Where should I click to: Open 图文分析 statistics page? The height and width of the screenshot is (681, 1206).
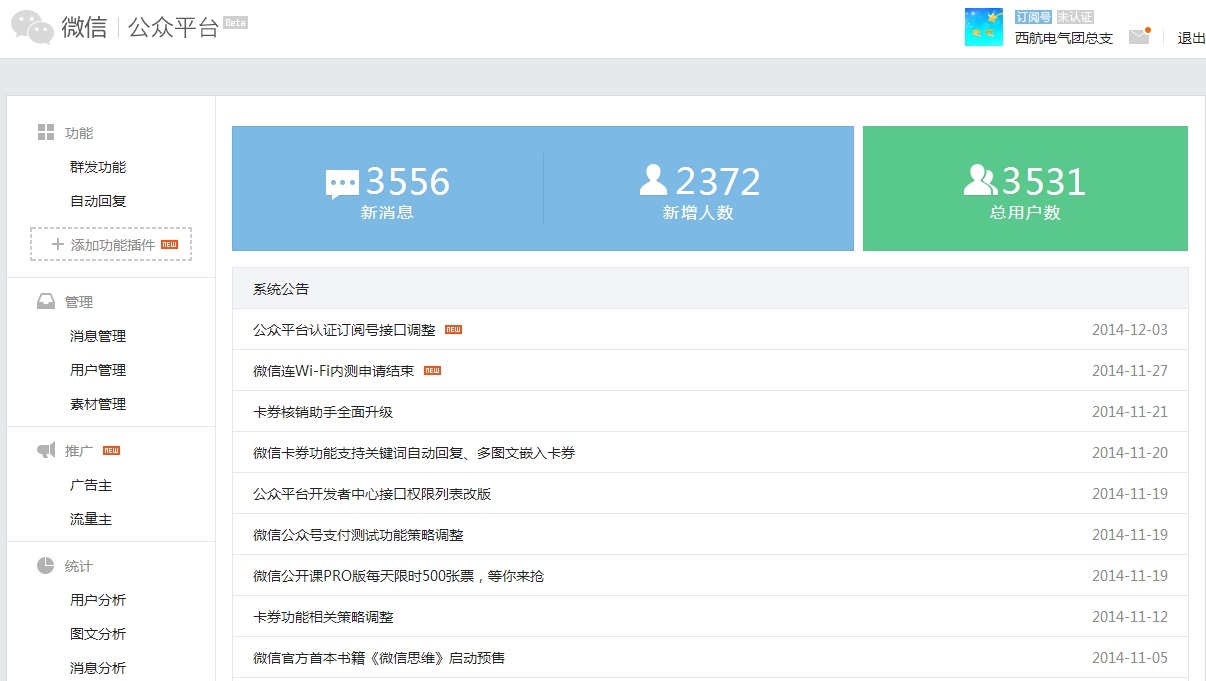(x=98, y=634)
